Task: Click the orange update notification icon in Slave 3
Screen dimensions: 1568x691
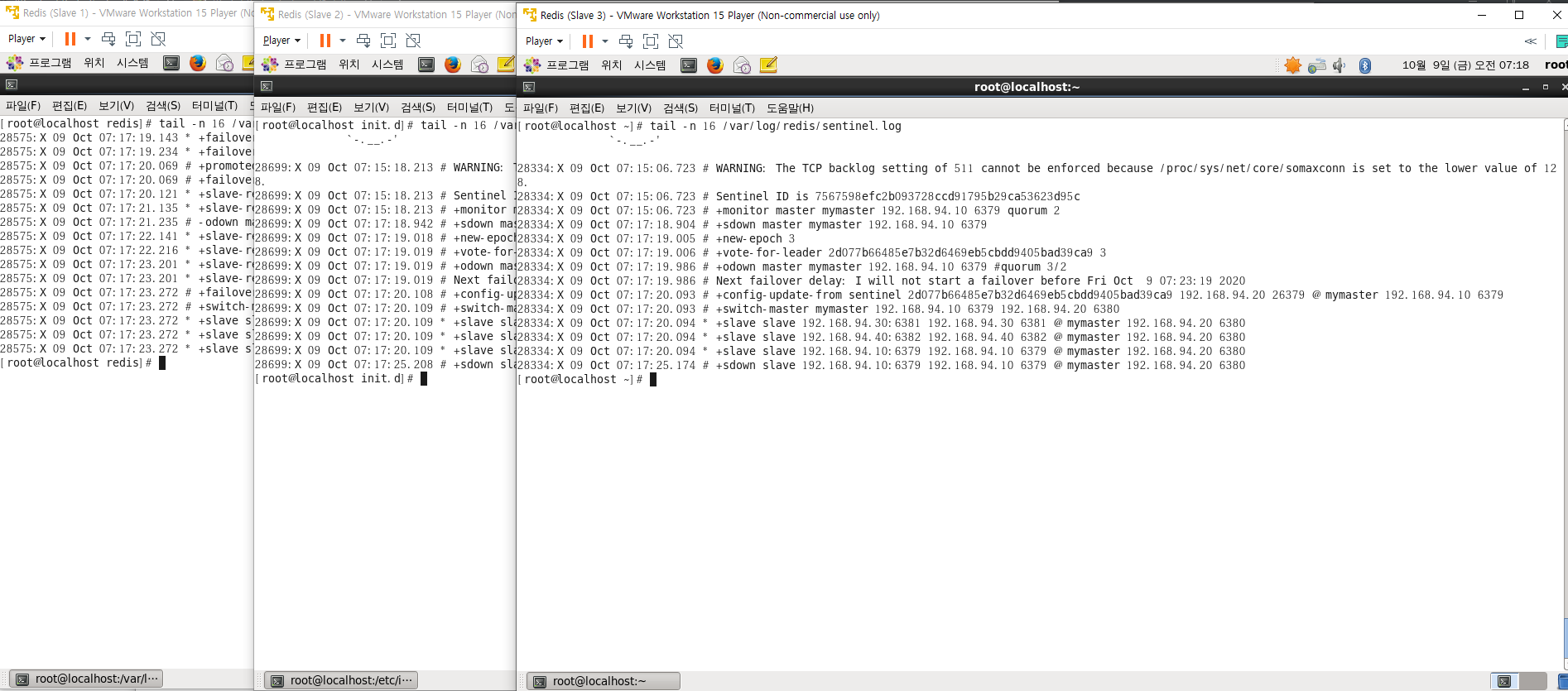Action: [1293, 65]
